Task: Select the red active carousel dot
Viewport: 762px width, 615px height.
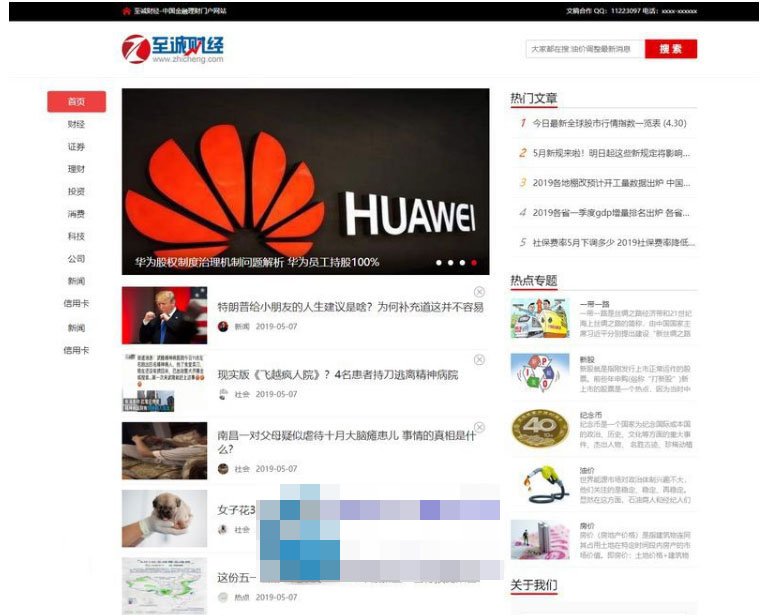Action: [474, 263]
